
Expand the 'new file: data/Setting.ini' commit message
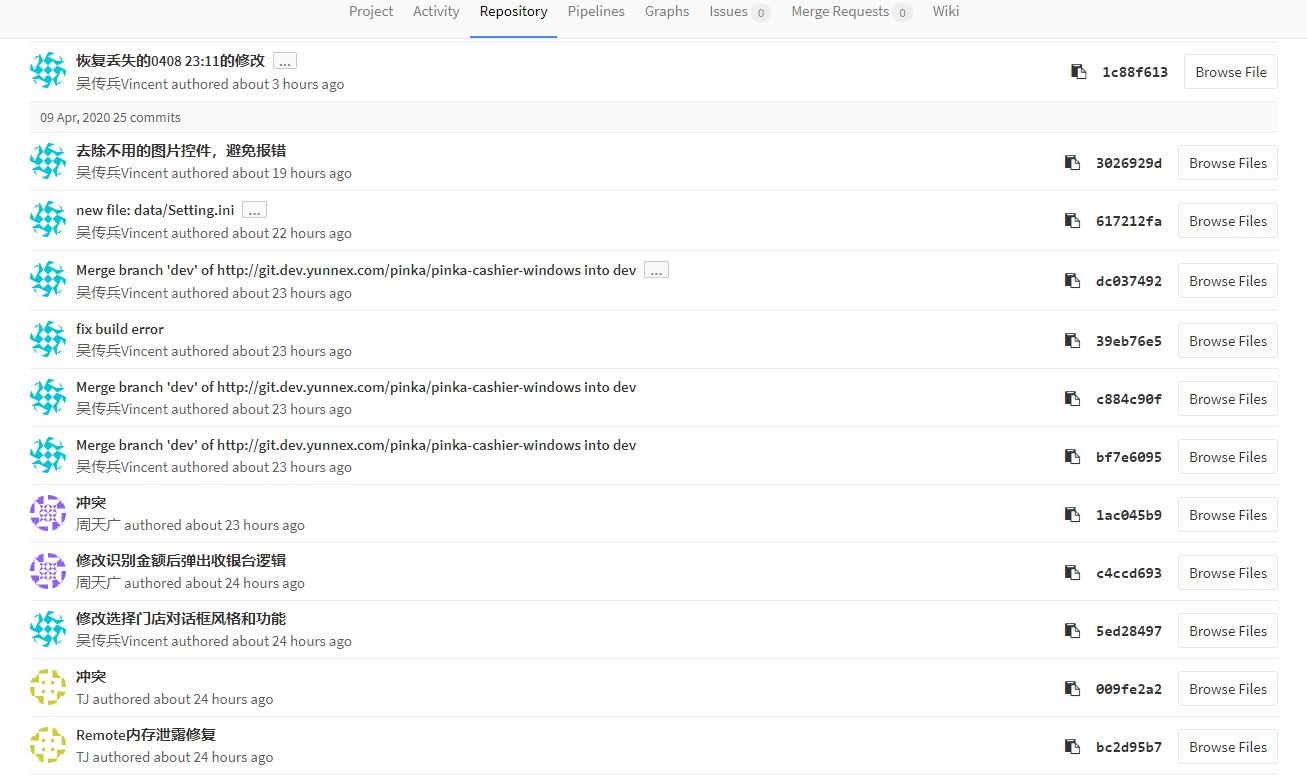(254, 210)
